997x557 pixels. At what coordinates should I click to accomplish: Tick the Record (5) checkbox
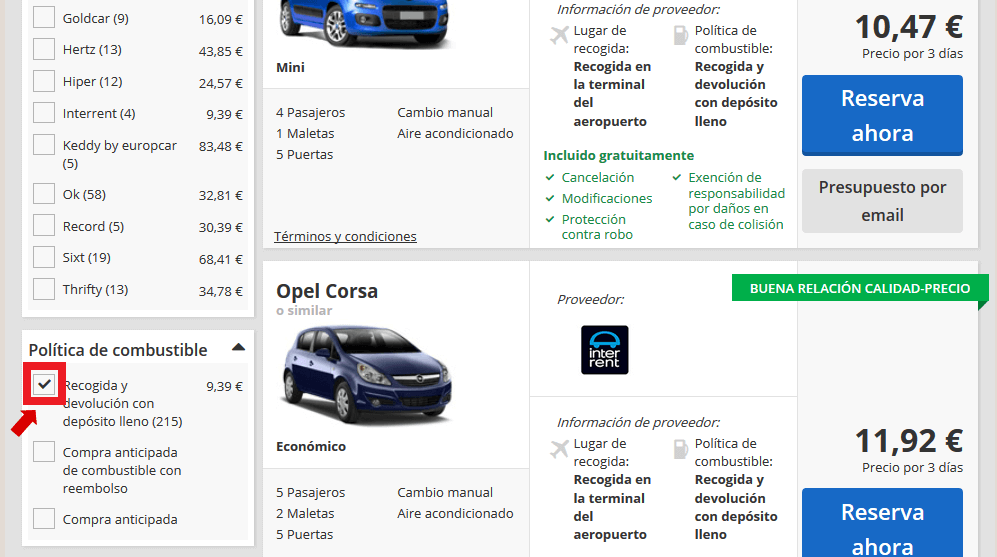pyautogui.click(x=44, y=225)
